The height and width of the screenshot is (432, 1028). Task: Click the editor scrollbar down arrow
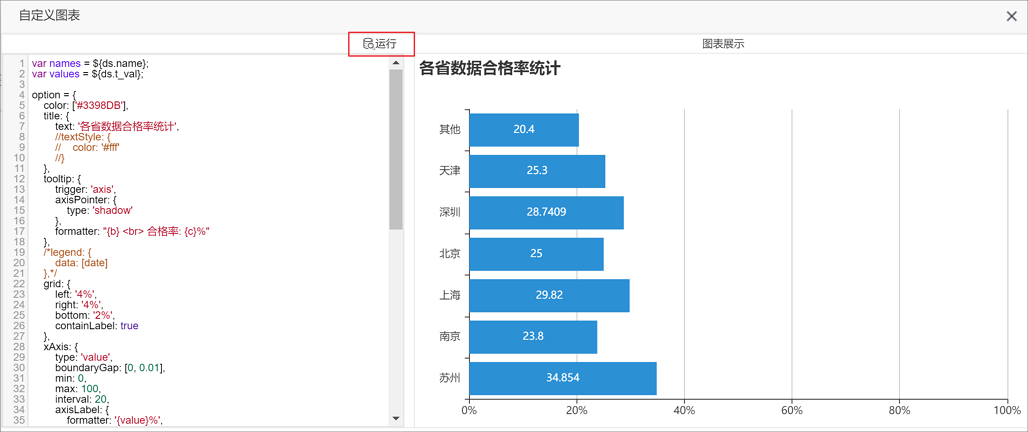click(x=395, y=418)
